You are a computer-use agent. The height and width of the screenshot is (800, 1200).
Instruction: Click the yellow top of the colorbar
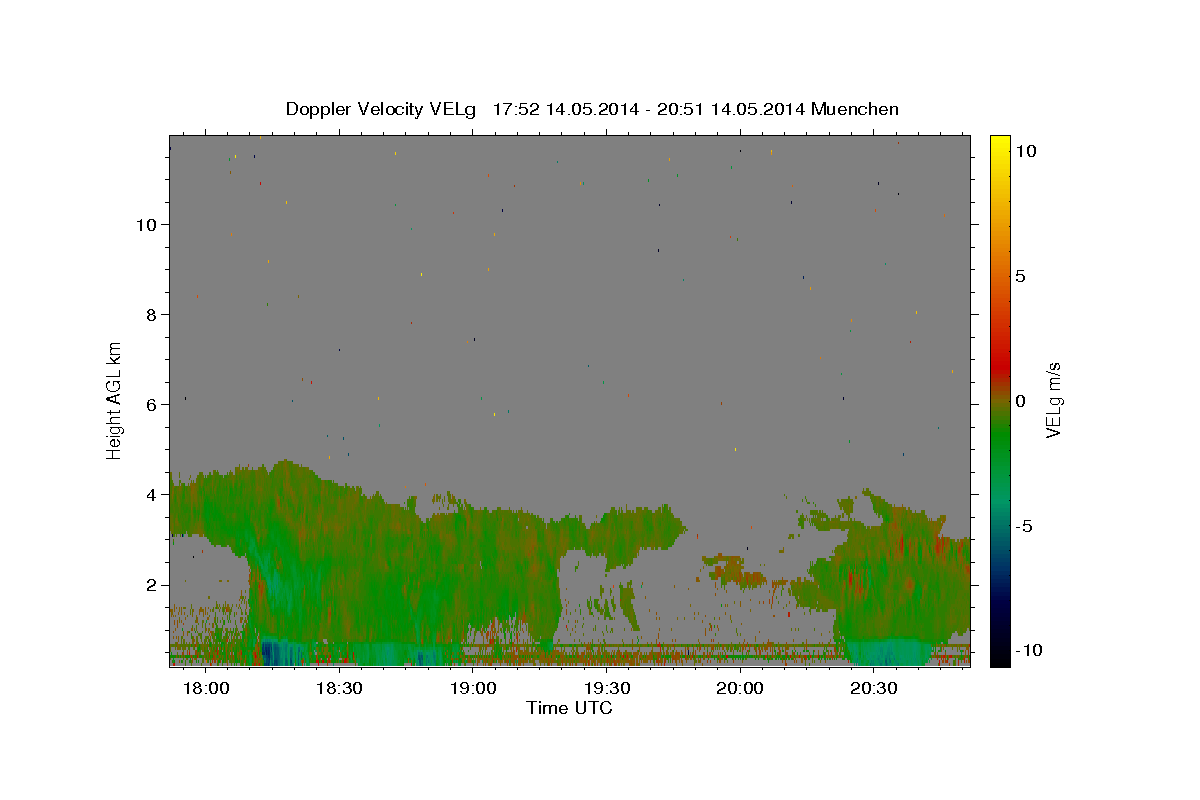tap(1000, 145)
